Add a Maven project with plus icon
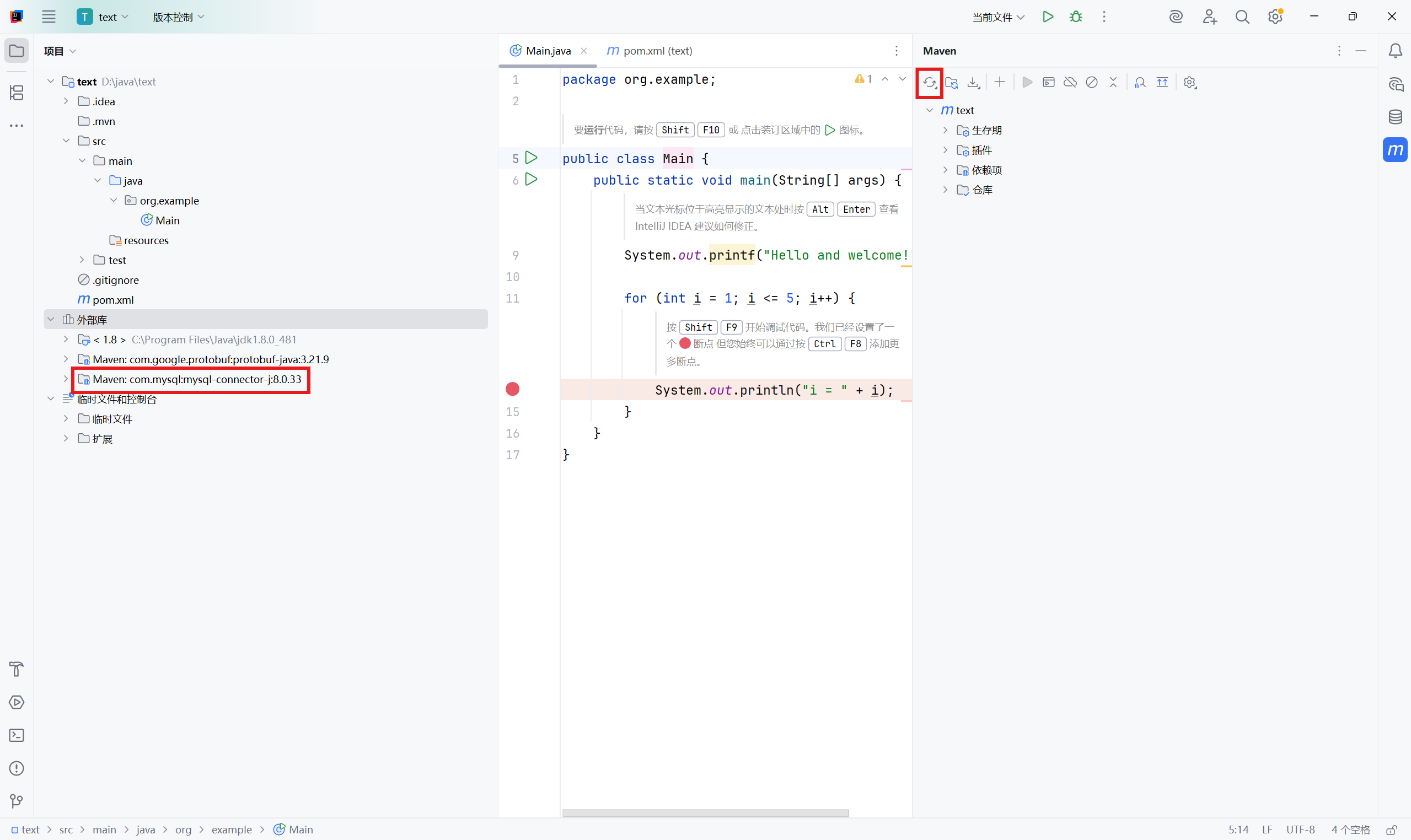 [1000, 83]
